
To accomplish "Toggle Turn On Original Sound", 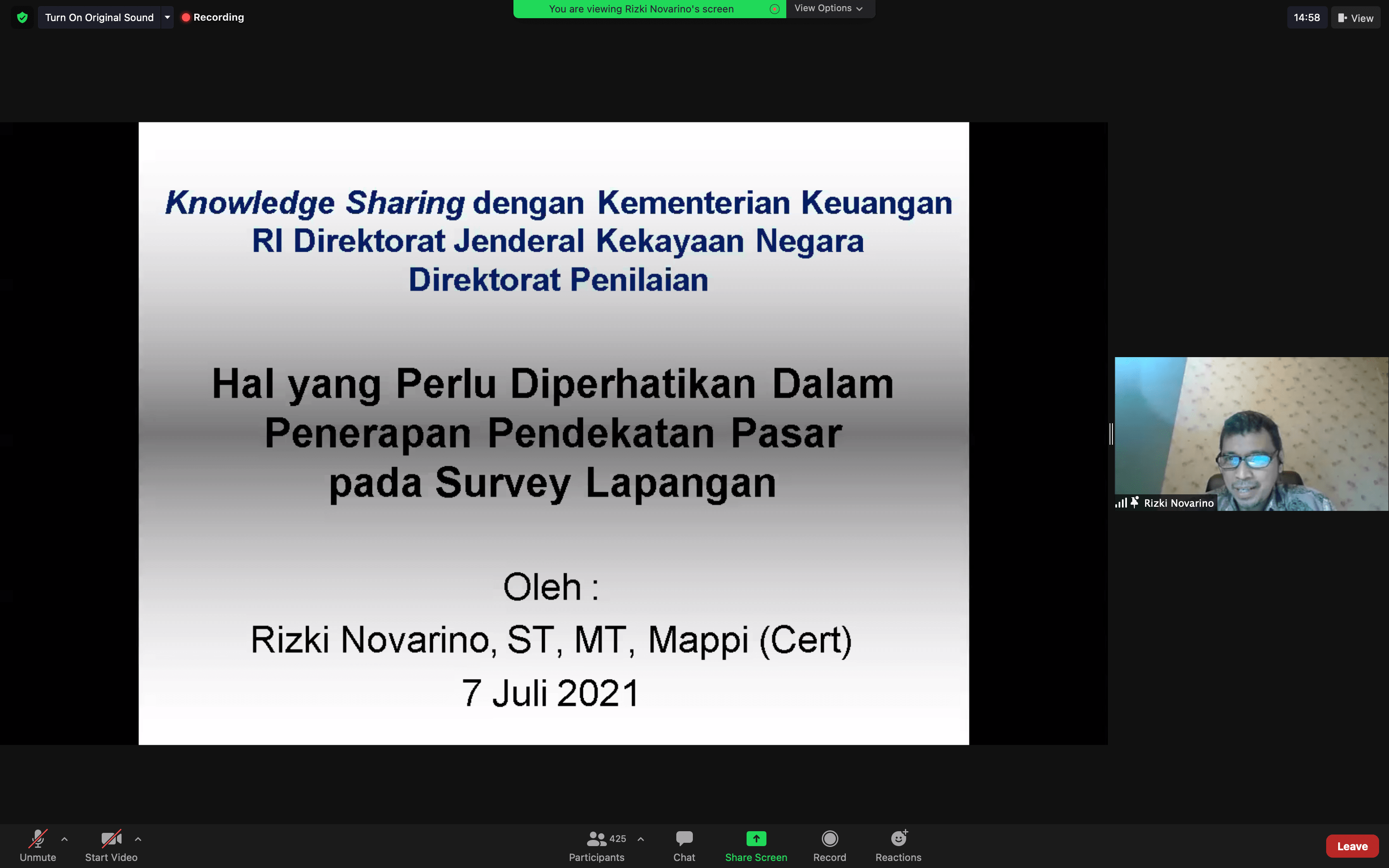I will click(99, 17).
